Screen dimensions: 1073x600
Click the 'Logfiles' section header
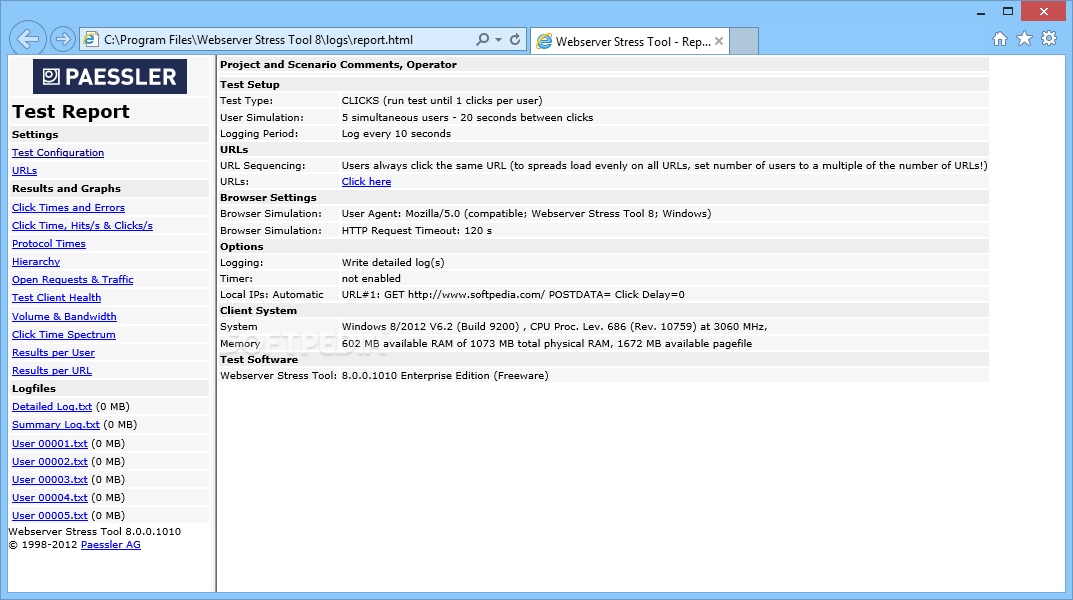[x=34, y=388]
